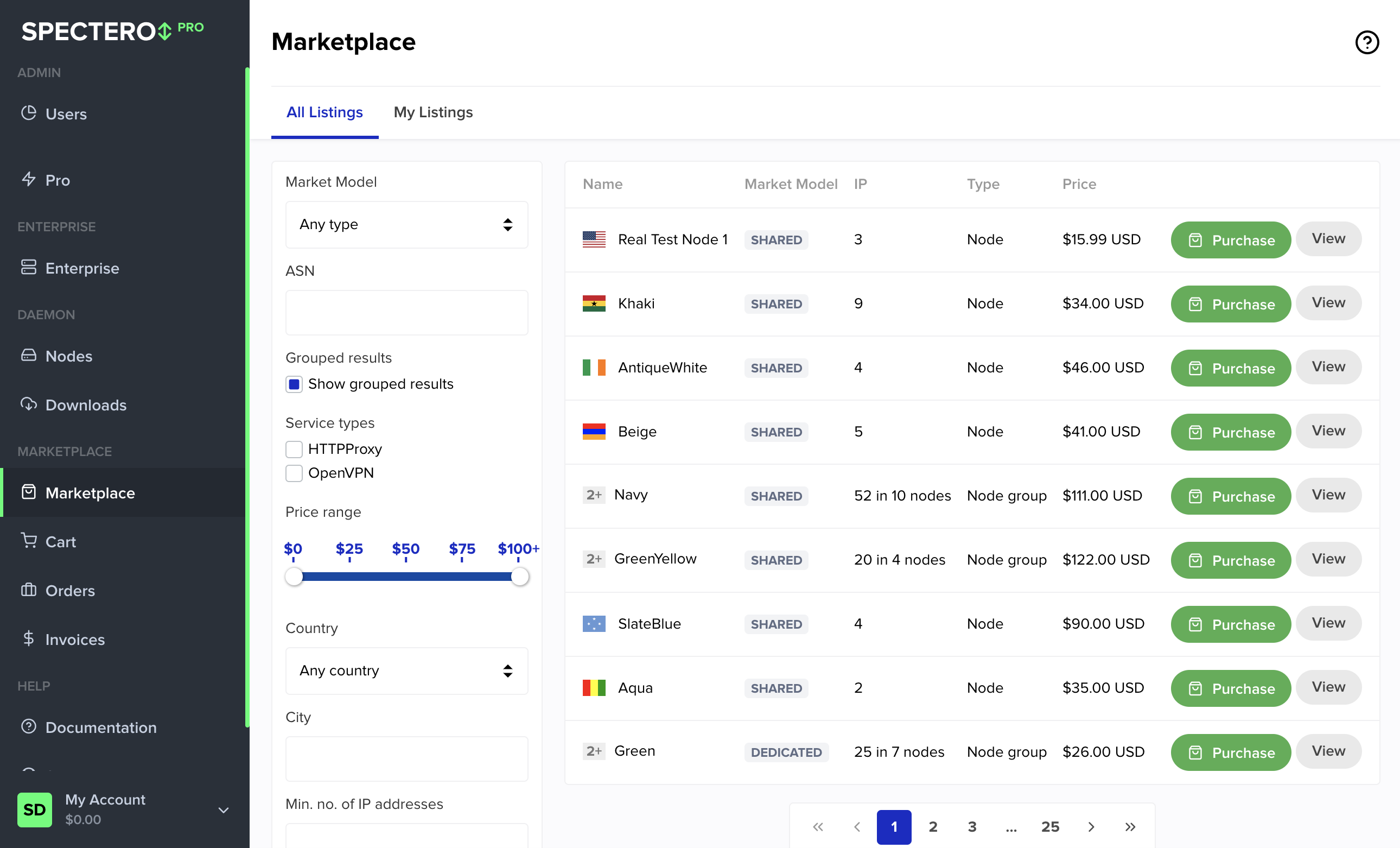Image resolution: width=1400 pixels, height=848 pixels.
Task: Enable the HTTPProxy service type checkbox
Action: 294,449
